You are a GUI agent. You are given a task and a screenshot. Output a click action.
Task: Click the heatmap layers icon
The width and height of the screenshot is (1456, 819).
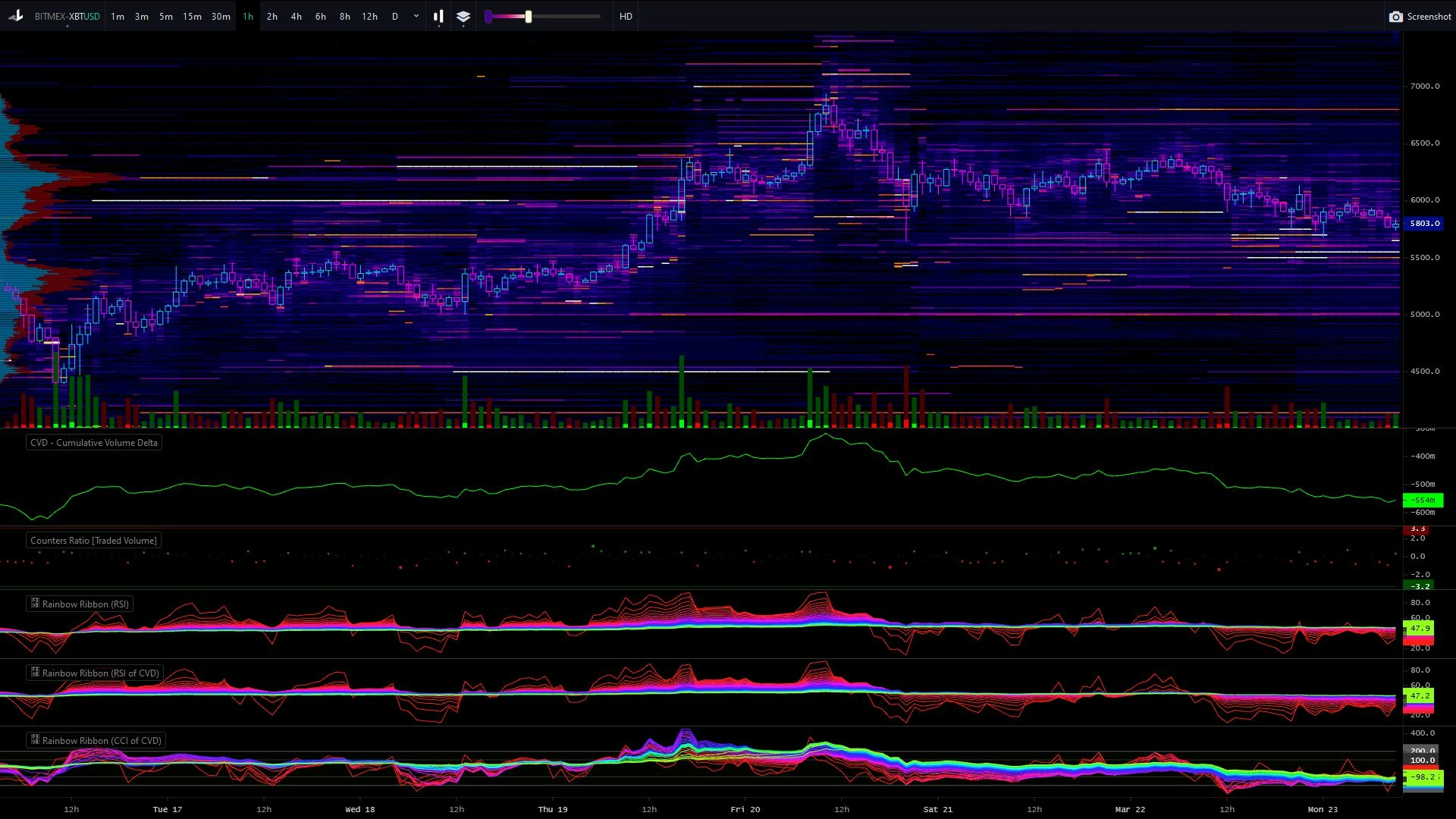pyautogui.click(x=463, y=16)
